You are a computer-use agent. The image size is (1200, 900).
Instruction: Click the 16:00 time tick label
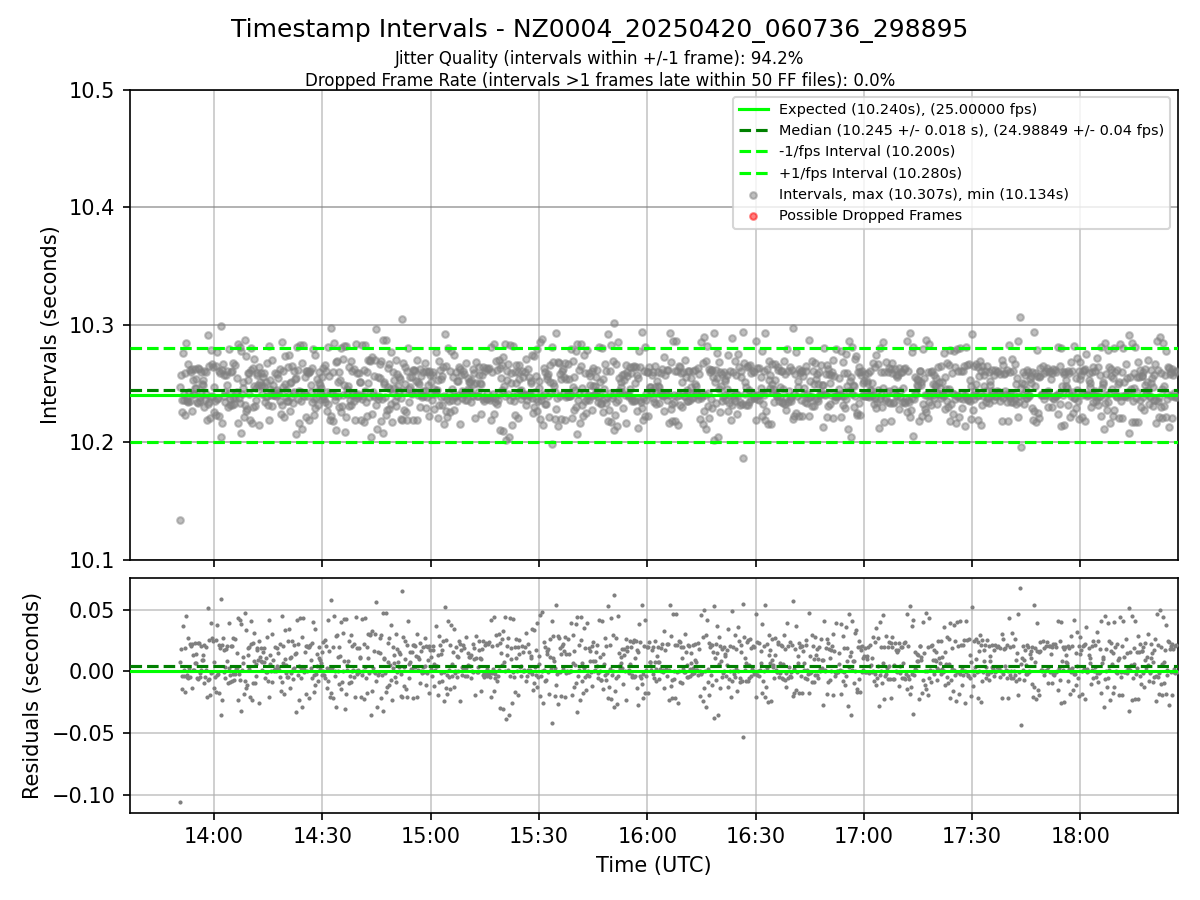(647, 835)
